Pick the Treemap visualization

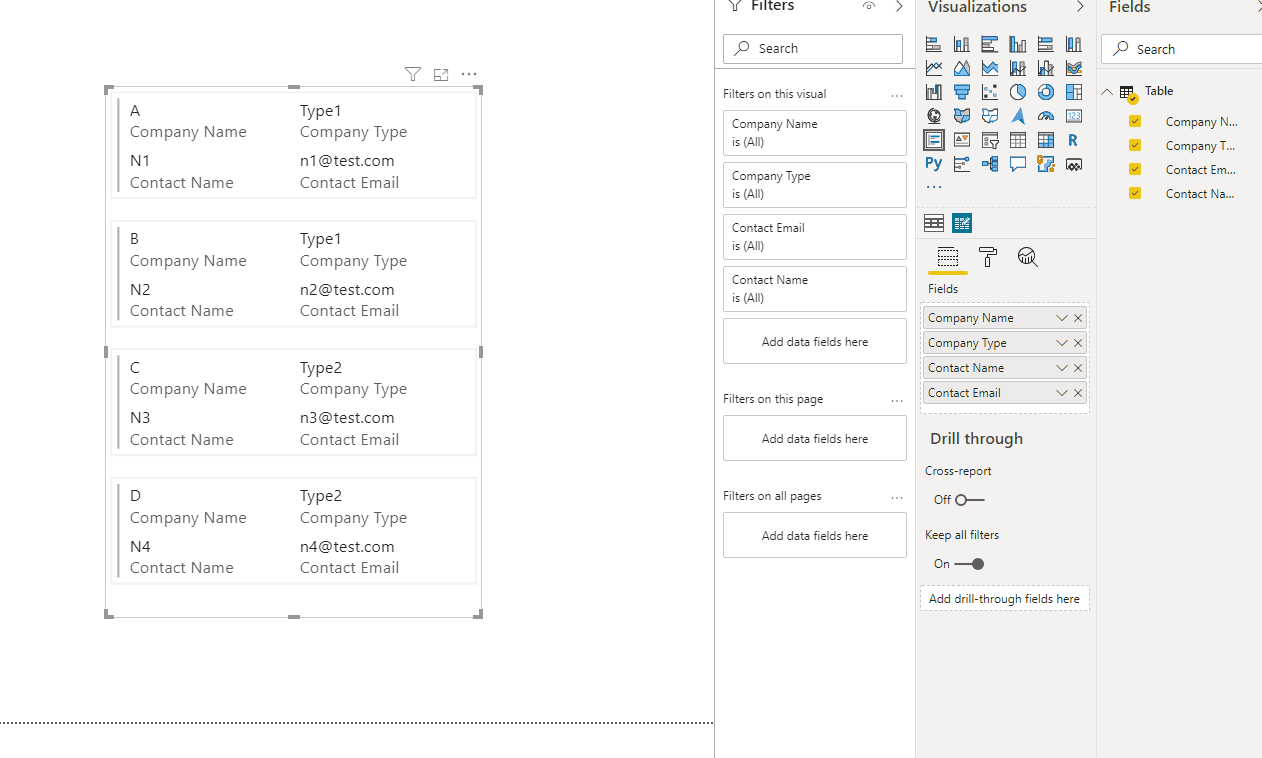click(x=1074, y=92)
